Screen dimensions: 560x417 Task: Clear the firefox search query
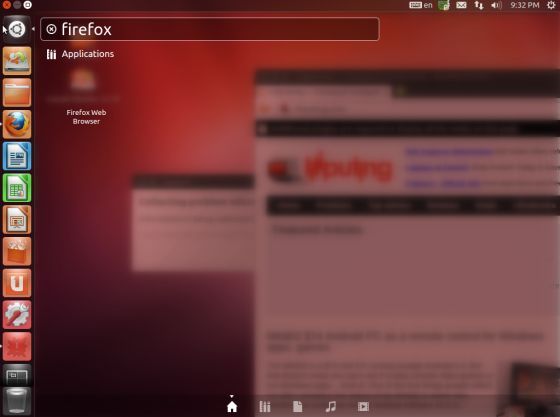click(x=51, y=29)
